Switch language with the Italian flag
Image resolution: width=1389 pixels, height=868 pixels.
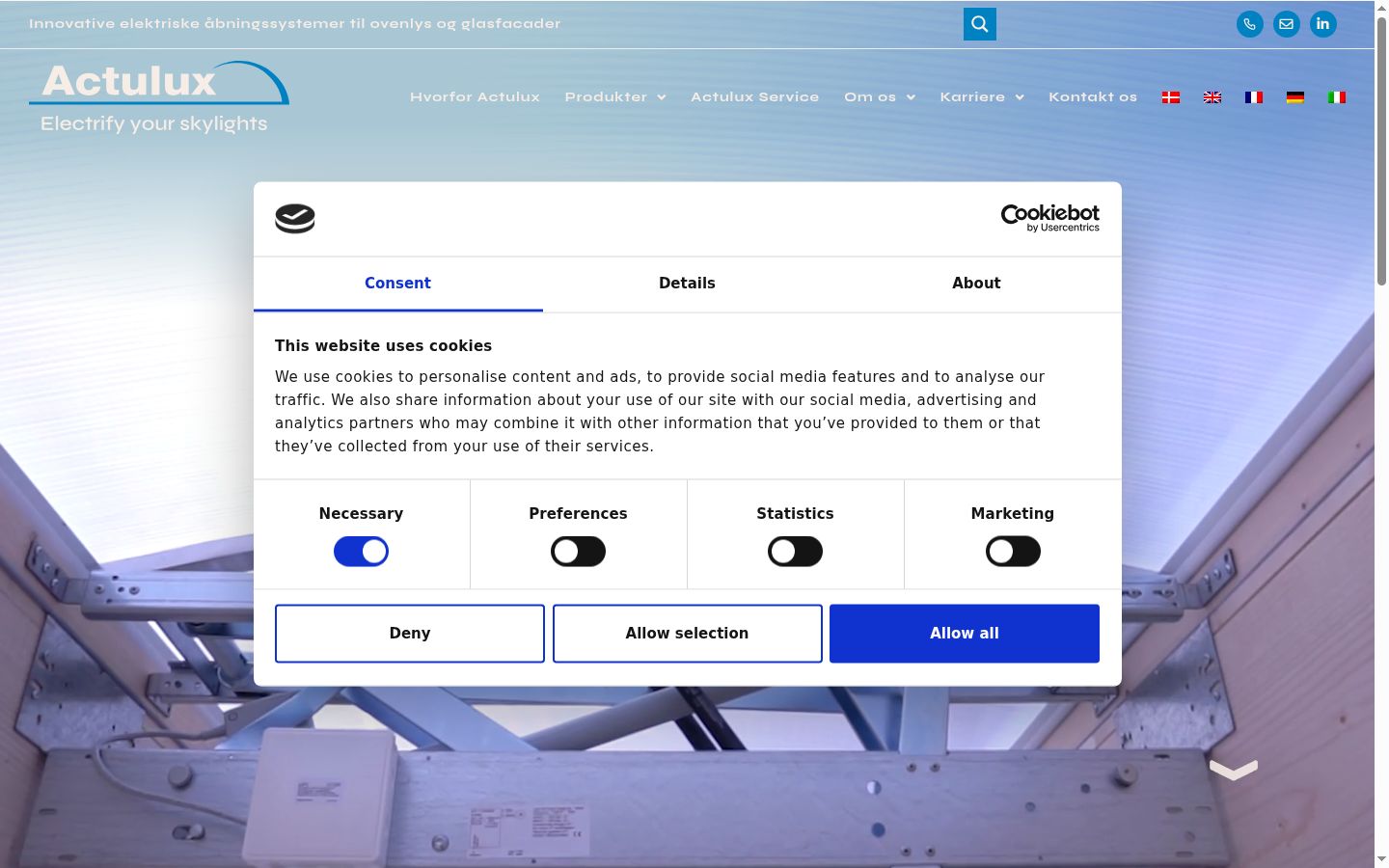[1337, 97]
